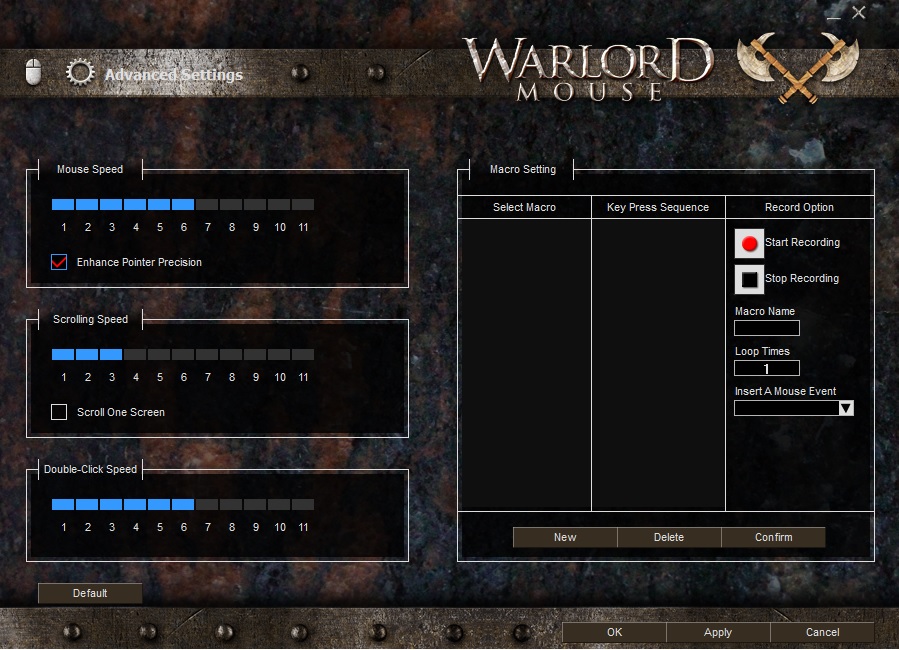The height and width of the screenshot is (650, 899).
Task: Click the Double-Click Speed group title
Action: point(91,469)
